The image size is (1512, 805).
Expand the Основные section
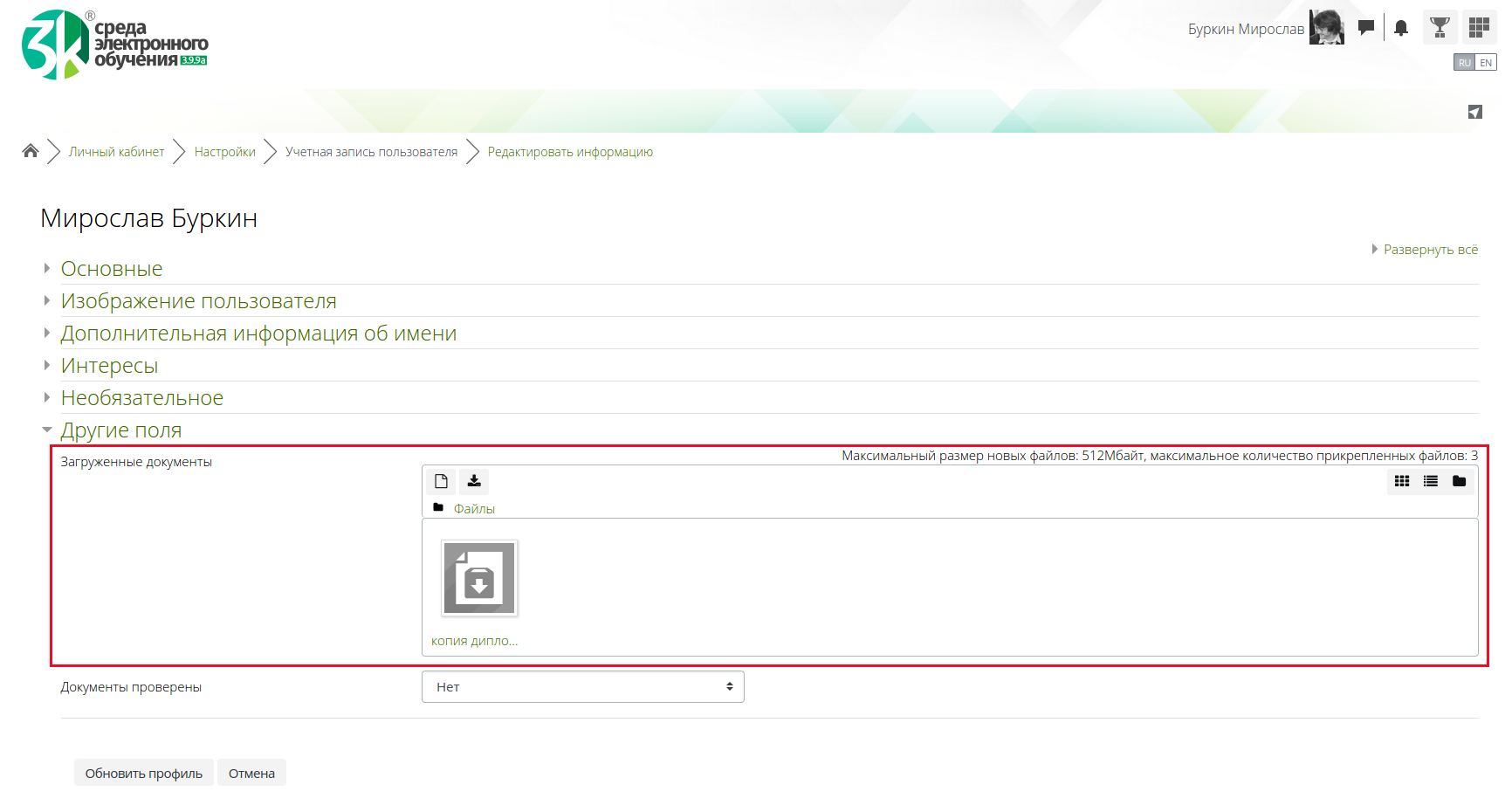(112, 269)
